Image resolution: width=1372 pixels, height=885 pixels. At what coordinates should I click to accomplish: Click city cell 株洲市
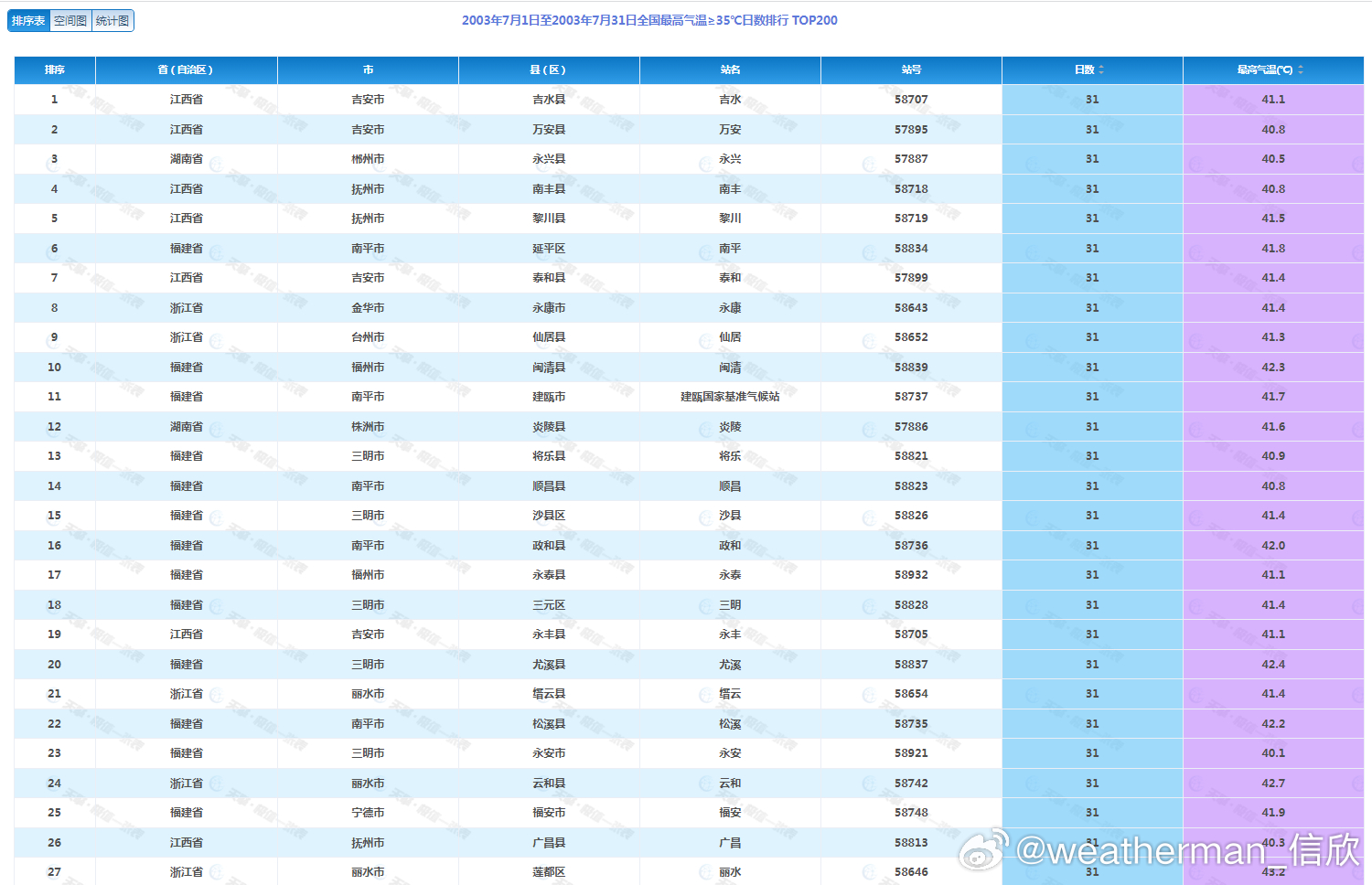tap(368, 426)
